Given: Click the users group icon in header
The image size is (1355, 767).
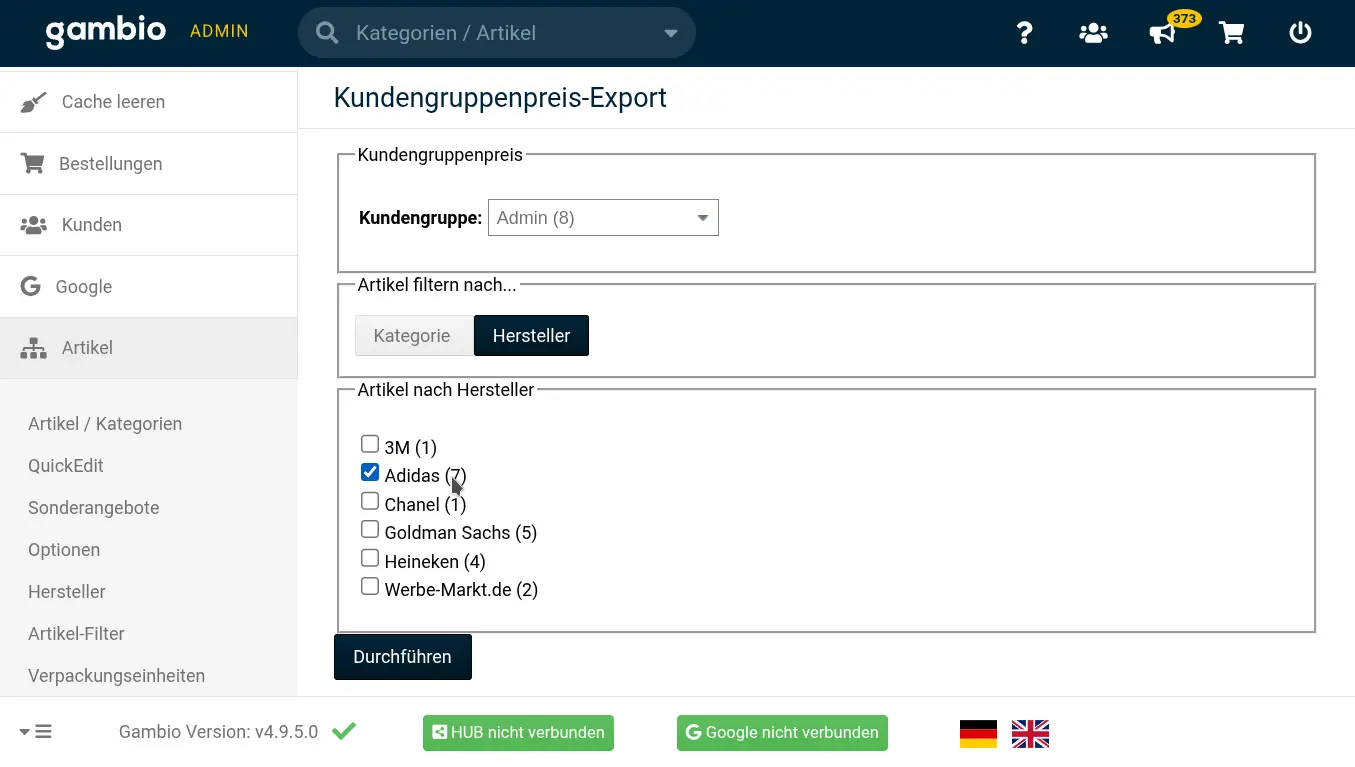Looking at the screenshot, I should click(x=1093, y=33).
